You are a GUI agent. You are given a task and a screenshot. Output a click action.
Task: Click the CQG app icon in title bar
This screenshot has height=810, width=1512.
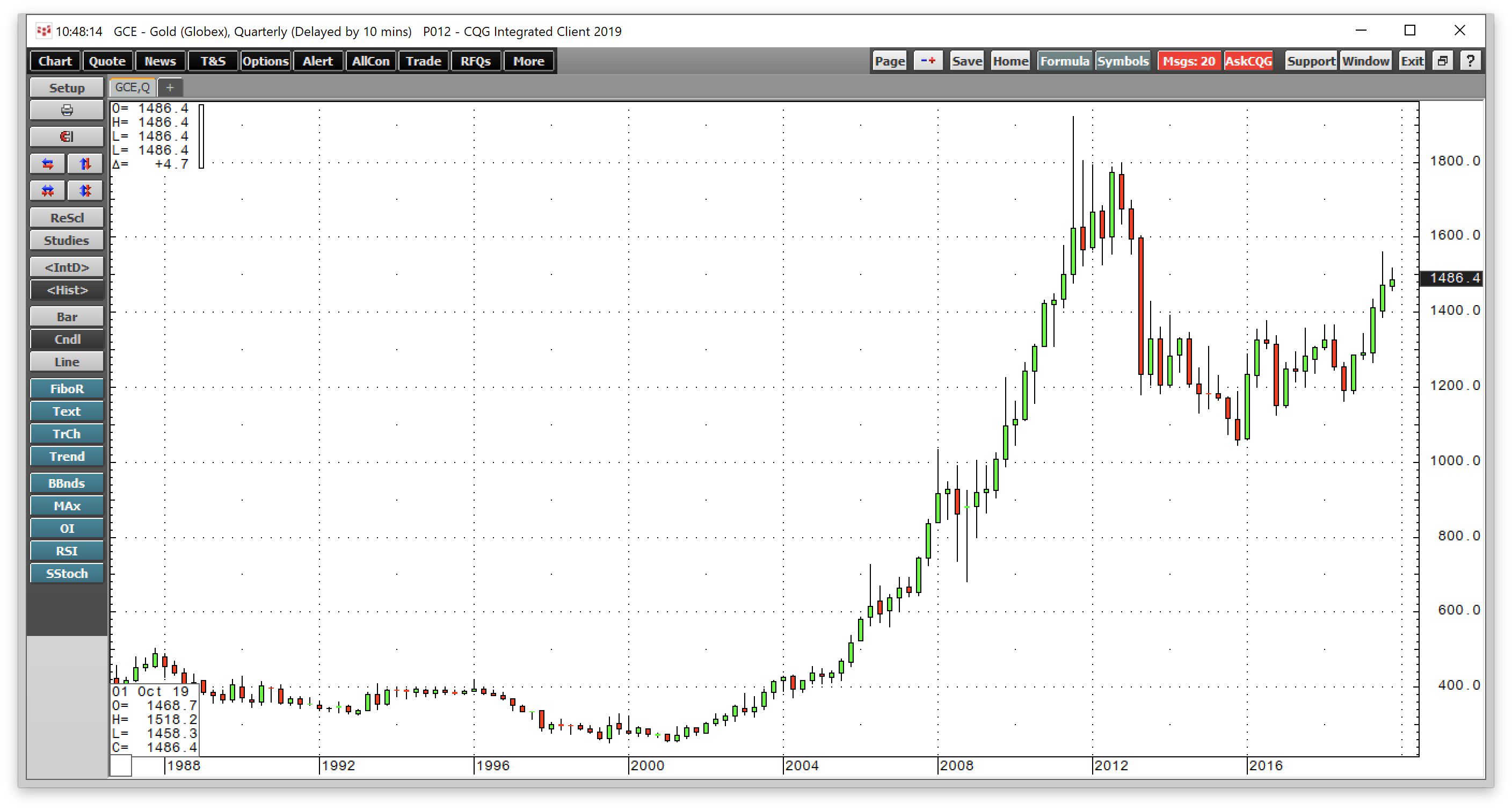coord(43,31)
